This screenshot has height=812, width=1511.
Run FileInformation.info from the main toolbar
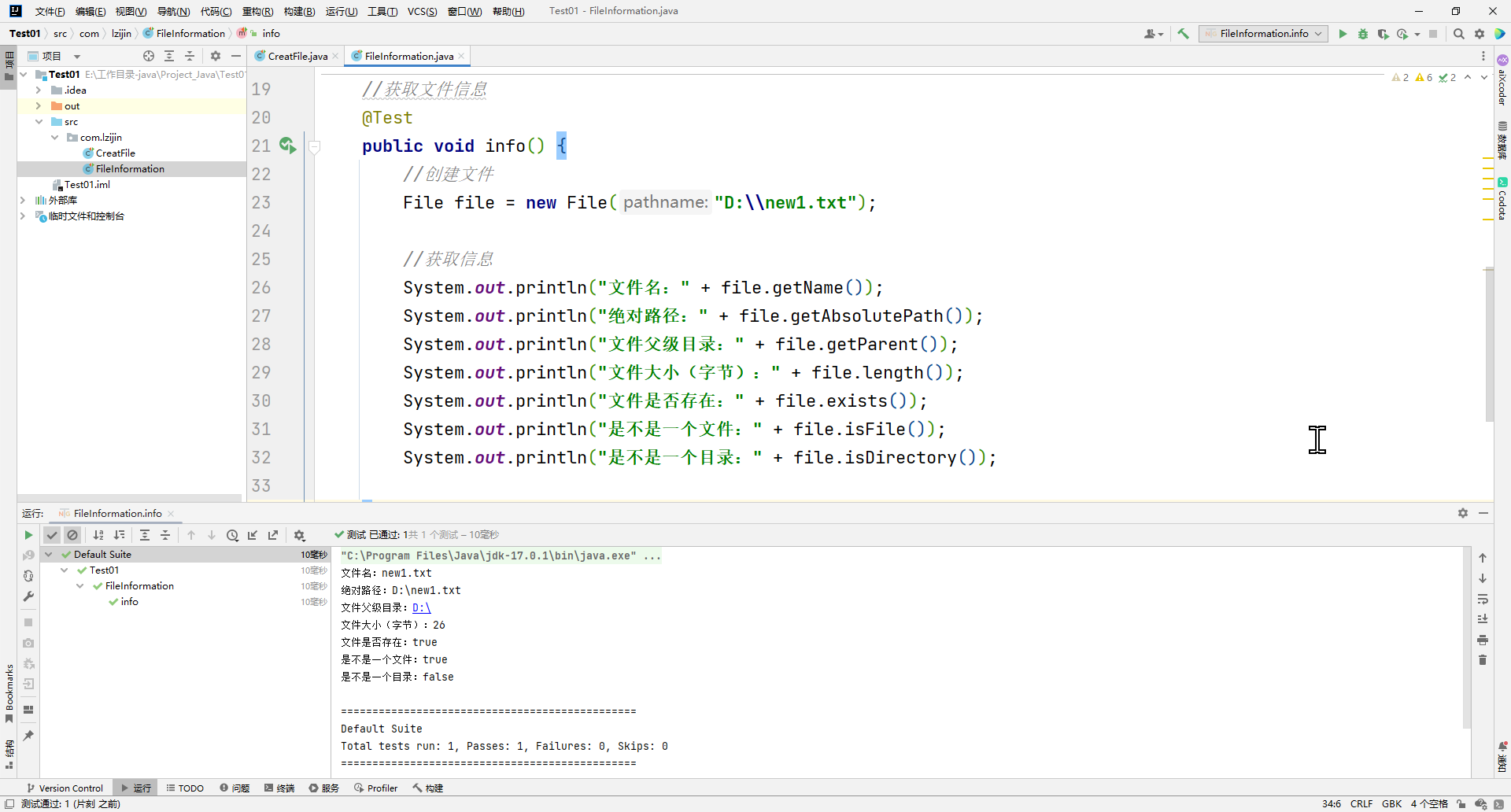pyautogui.click(x=1343, y=34)
